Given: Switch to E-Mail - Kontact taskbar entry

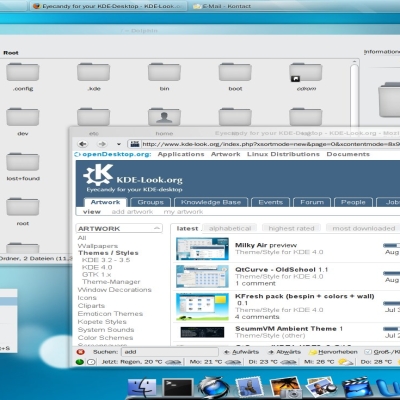Looking at the screenshot, I should pos(222,6).
